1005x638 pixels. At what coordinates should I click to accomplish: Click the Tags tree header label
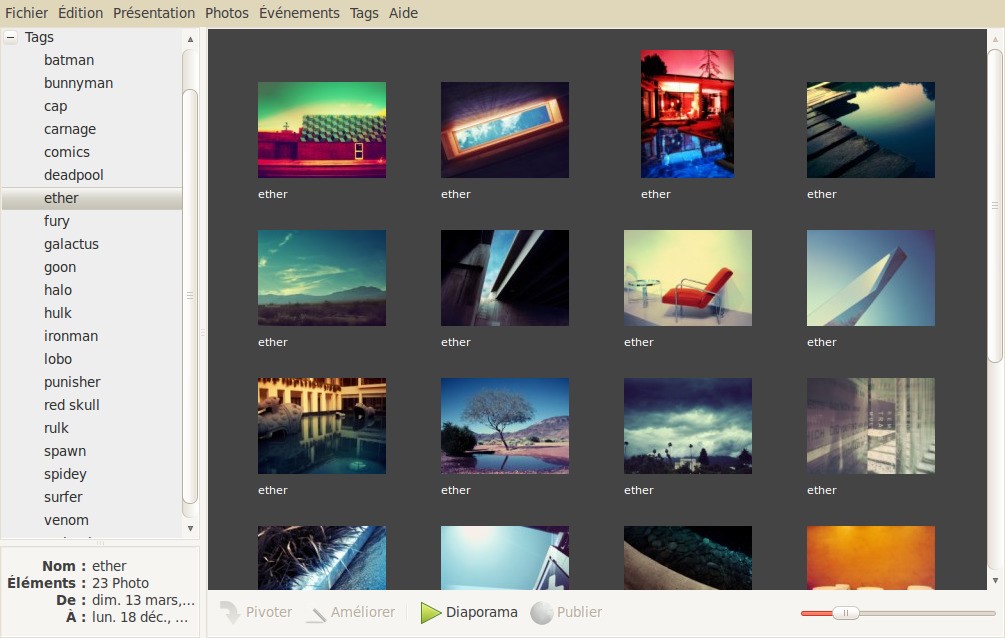(x=39, y=37)
